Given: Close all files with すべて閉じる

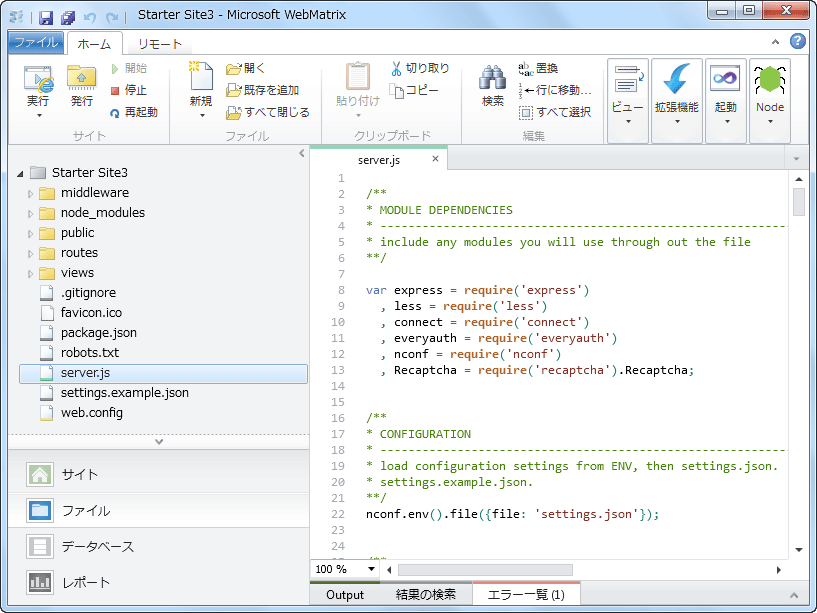Looking at the screenshot, I should 268,112.
